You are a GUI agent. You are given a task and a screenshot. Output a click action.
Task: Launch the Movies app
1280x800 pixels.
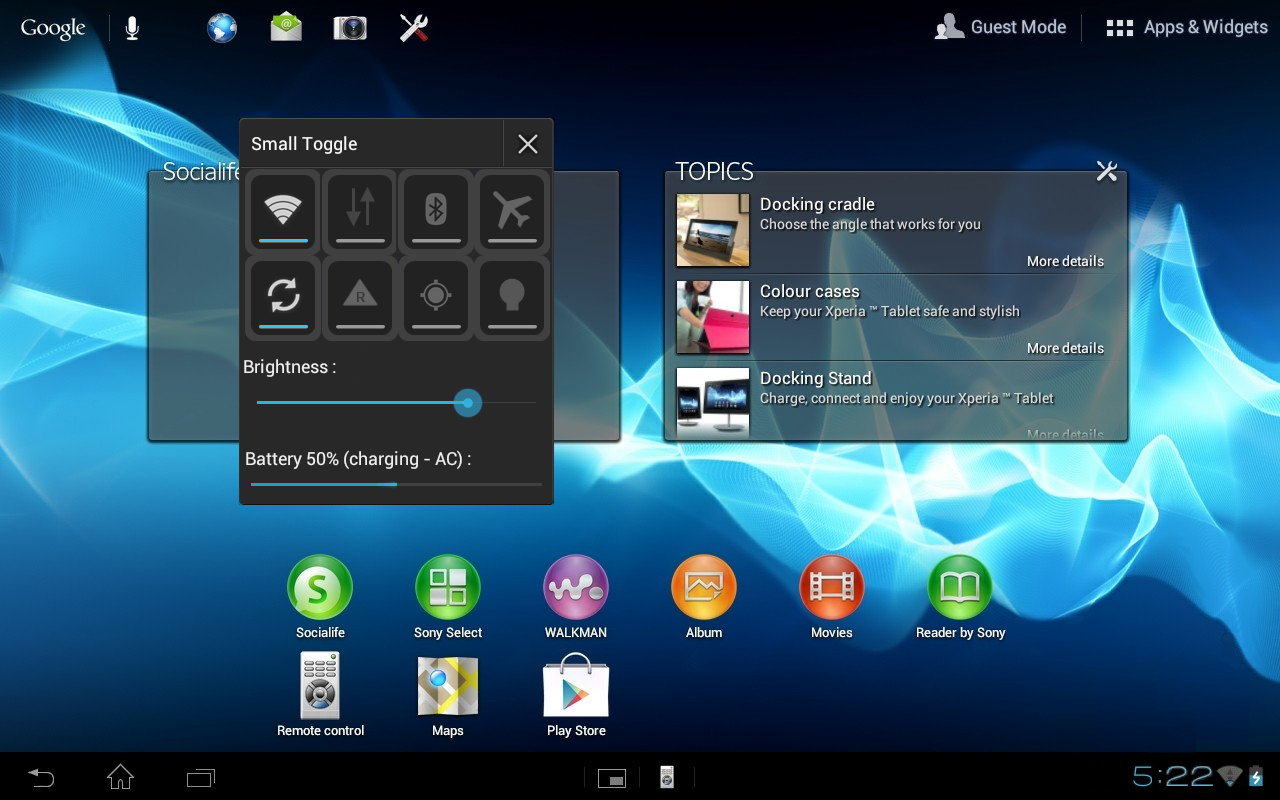(831, 588)
